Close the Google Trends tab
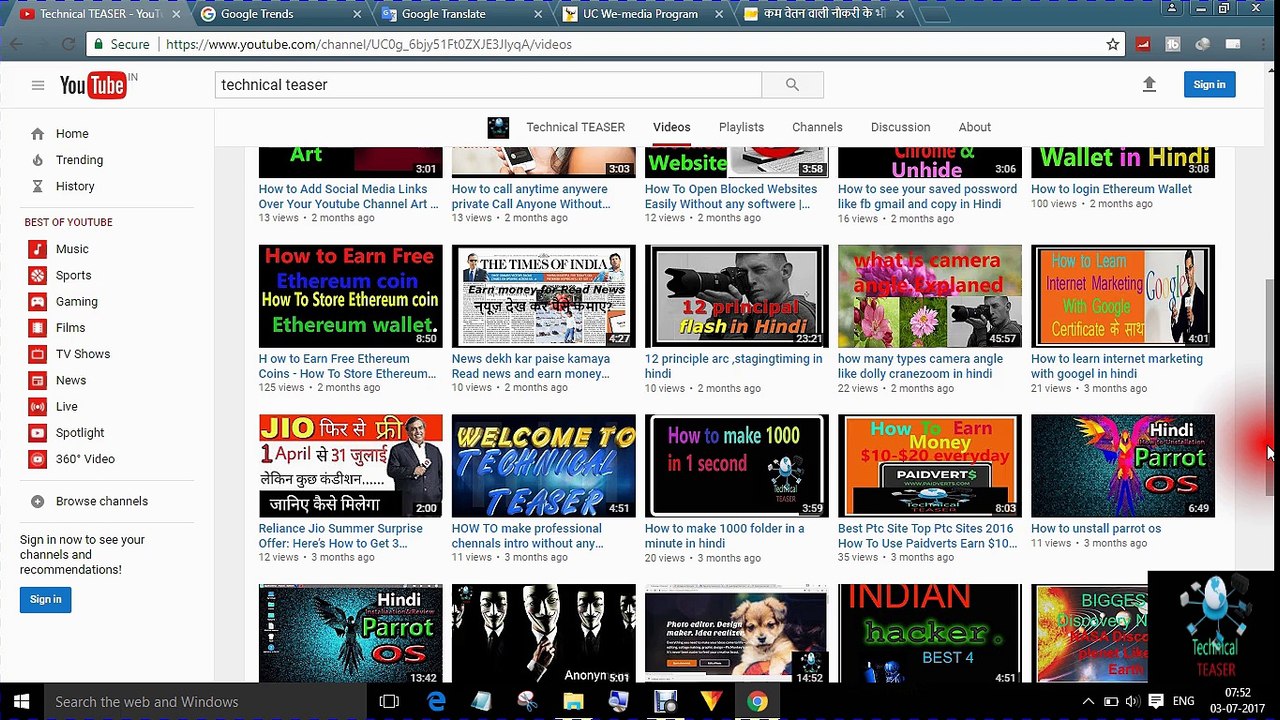The height and width of the screenshot is (720, 1280). [x=358, y=14]
